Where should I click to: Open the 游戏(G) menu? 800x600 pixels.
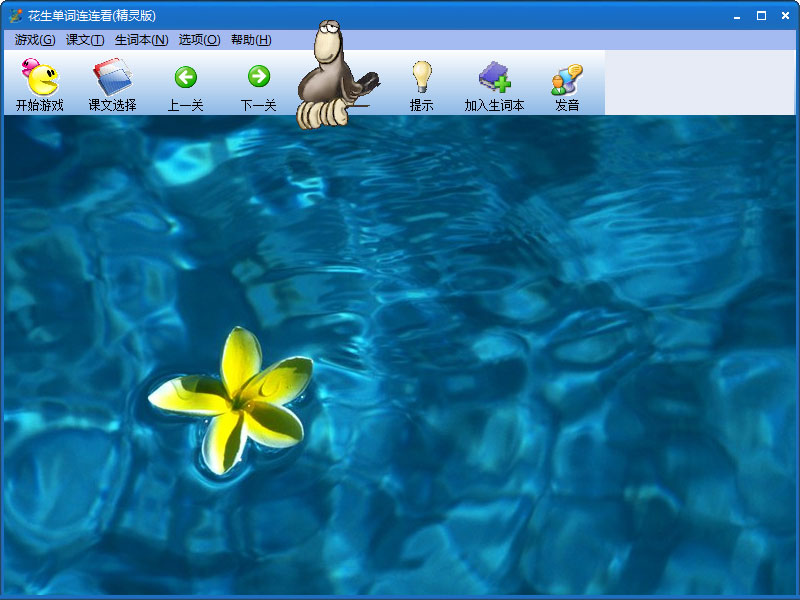[35, 40]
